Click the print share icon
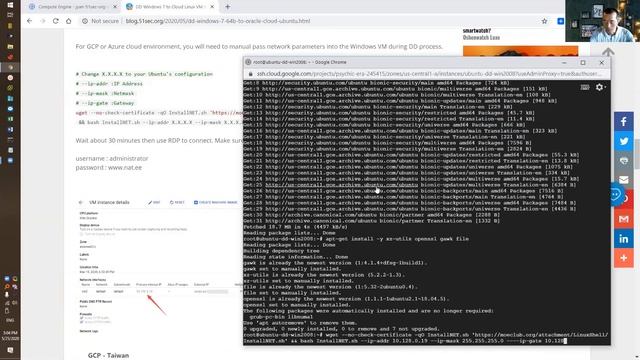640x360 pixels. 624,160
